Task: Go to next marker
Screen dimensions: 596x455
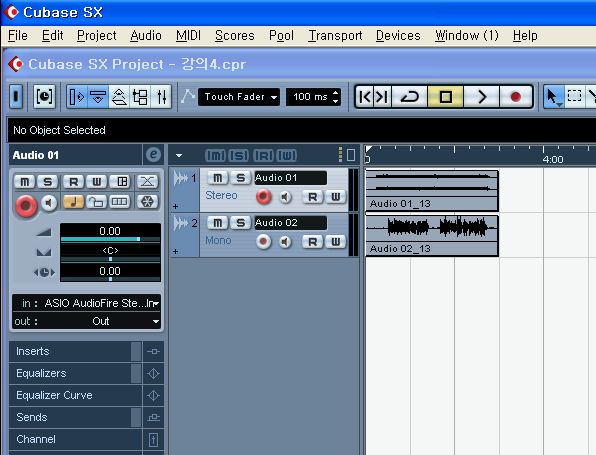Action: [382, 97]
